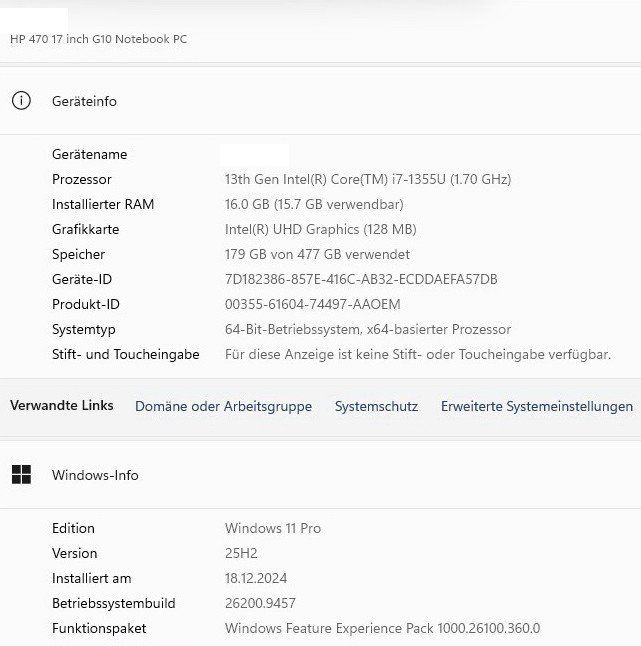Click the Gerätename label

pyautogui.click(x=89, y=154)
